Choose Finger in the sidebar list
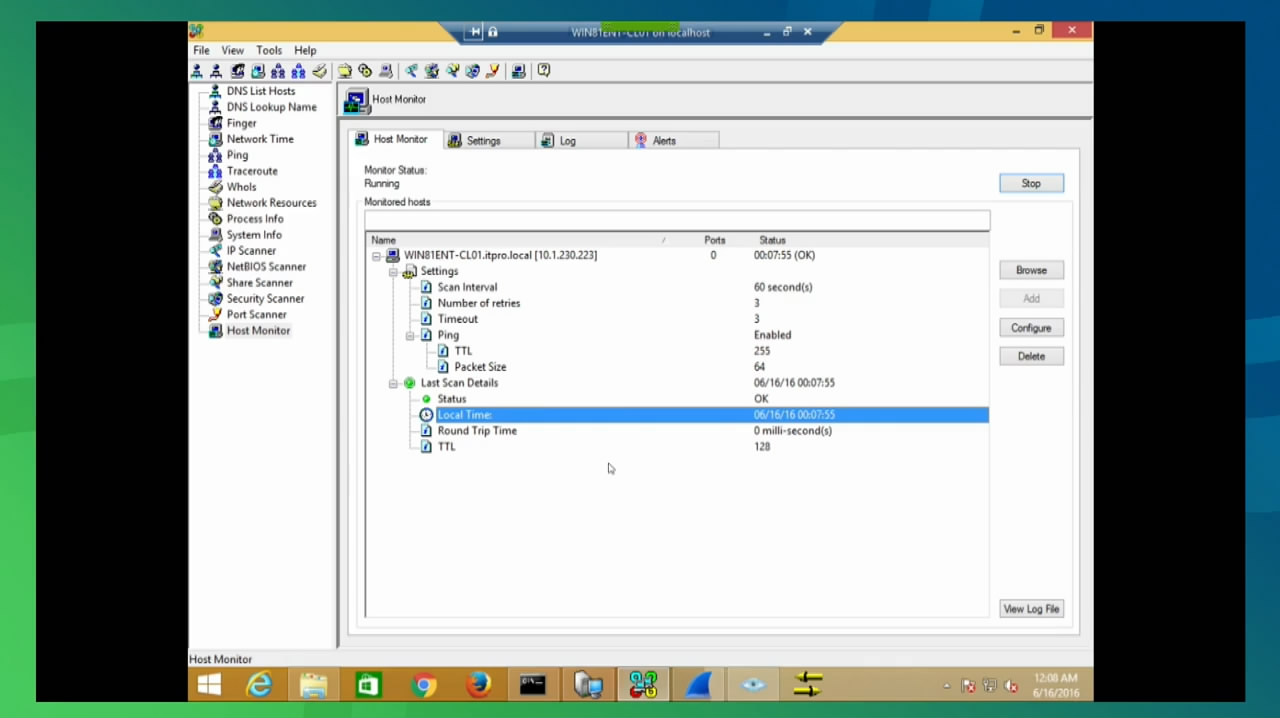Screen dimensions: 1280x718 click(241, 123)
